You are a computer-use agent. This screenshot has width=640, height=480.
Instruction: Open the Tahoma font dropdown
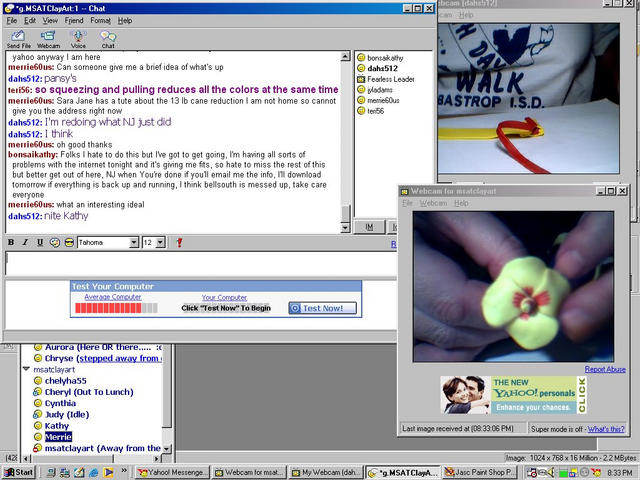(x=134, y=242)
